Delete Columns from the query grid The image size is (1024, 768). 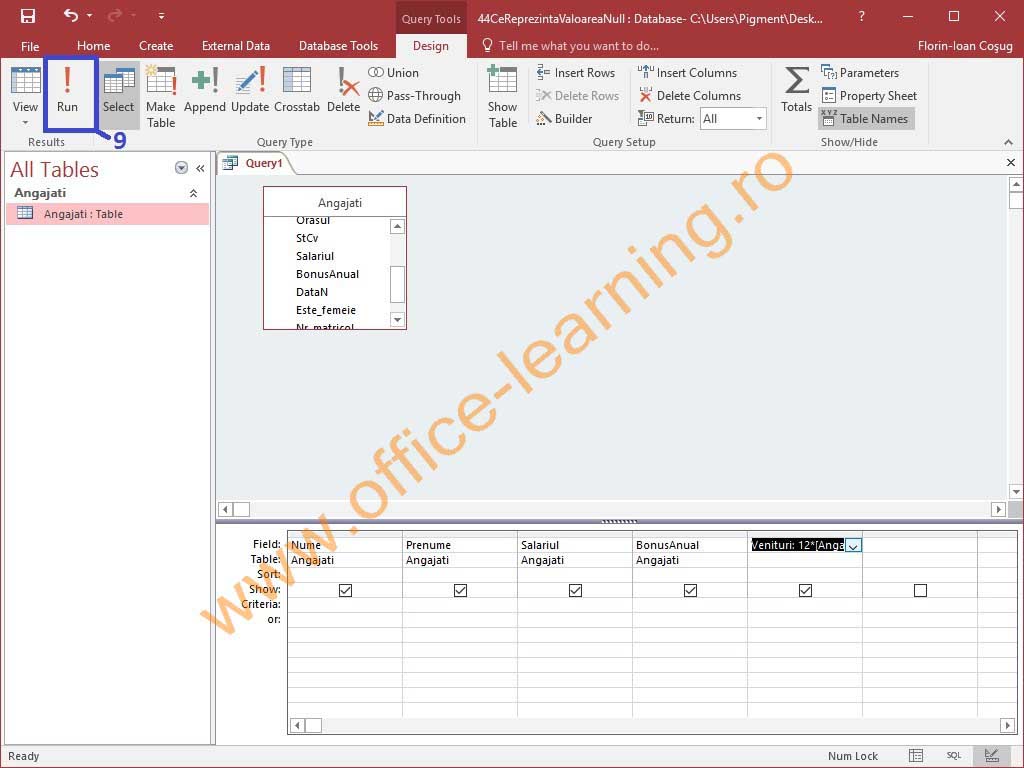tap(689, 95)
